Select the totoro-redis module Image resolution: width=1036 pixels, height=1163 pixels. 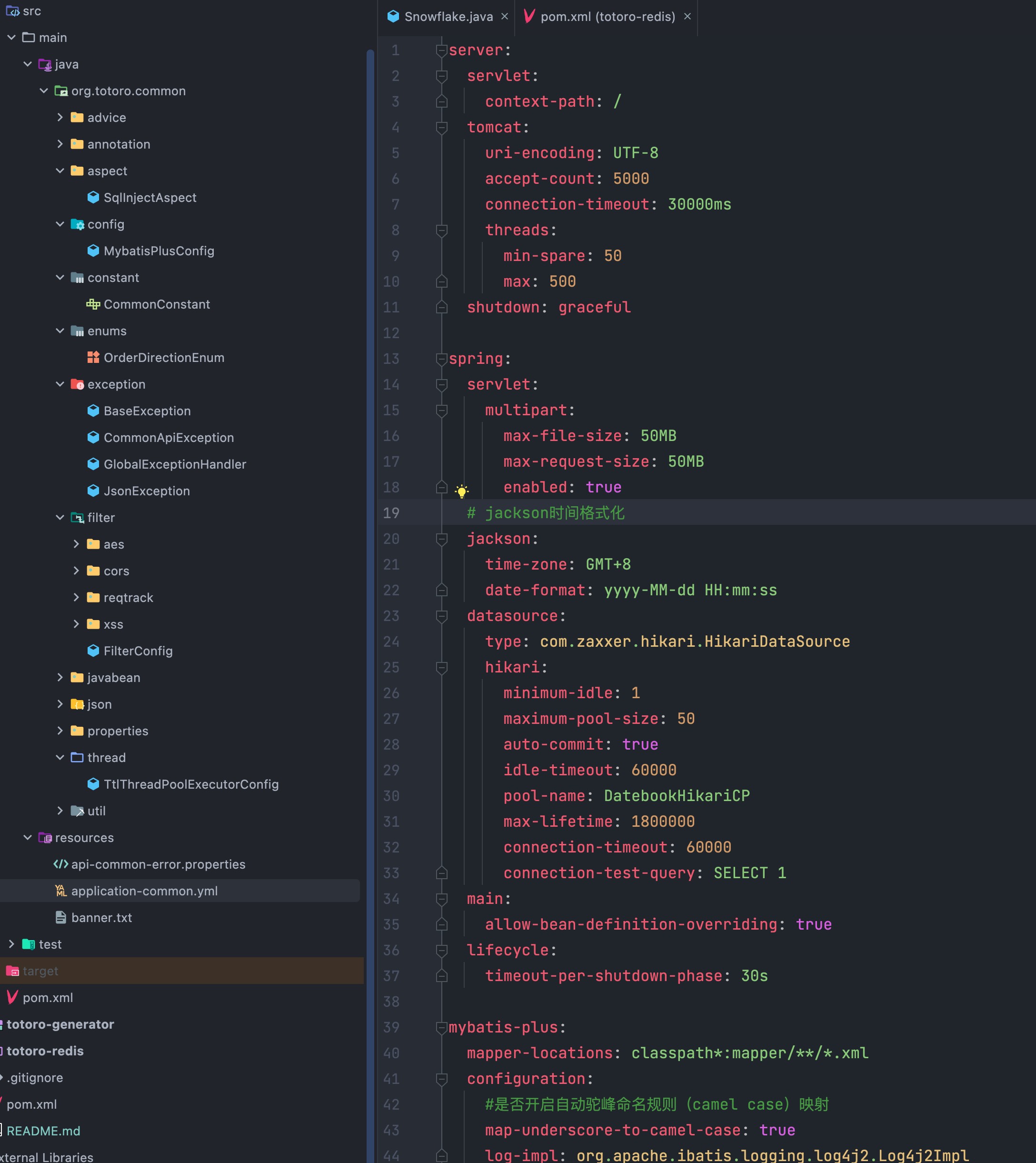45,1051
